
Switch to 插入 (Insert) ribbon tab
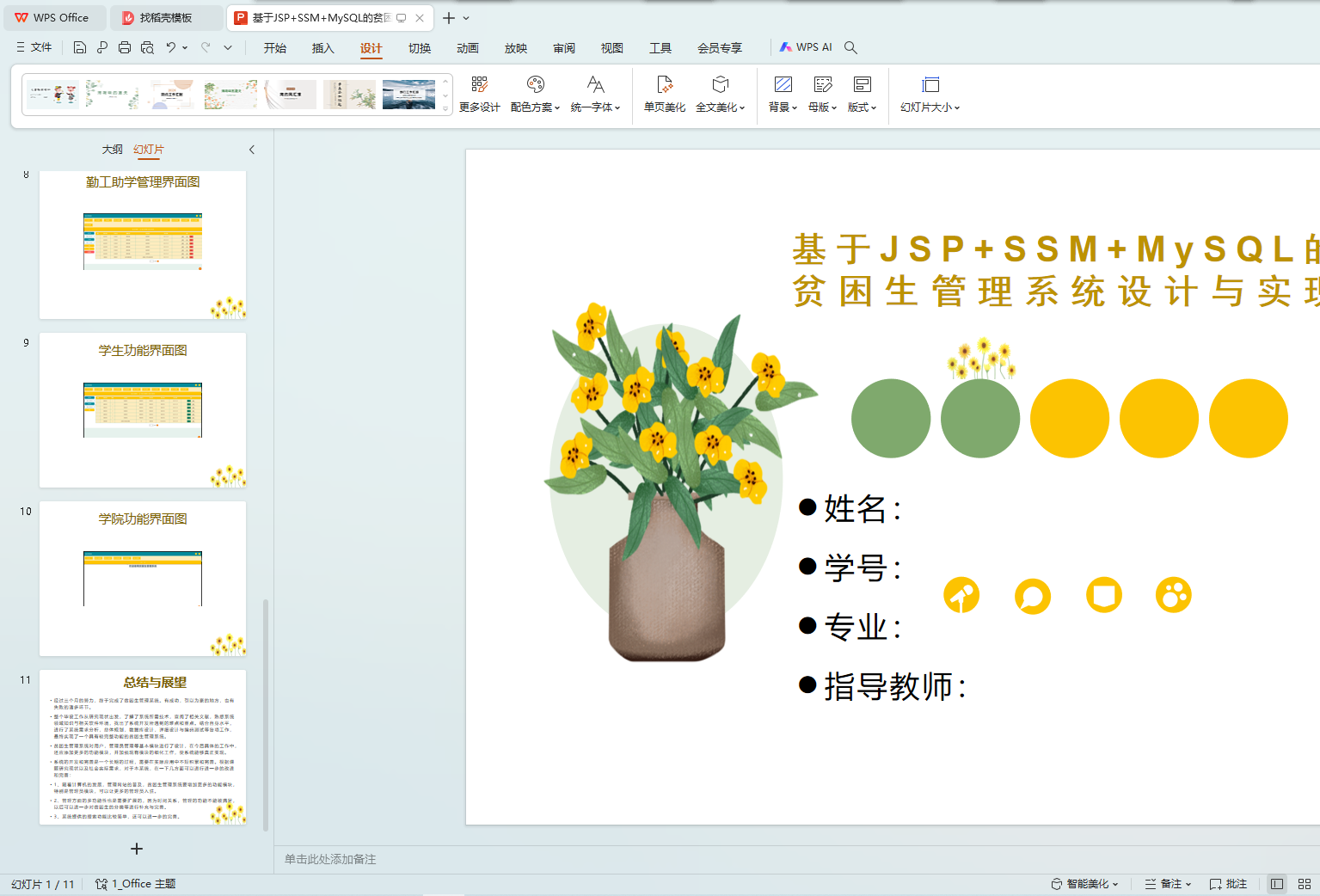[322, 48]
